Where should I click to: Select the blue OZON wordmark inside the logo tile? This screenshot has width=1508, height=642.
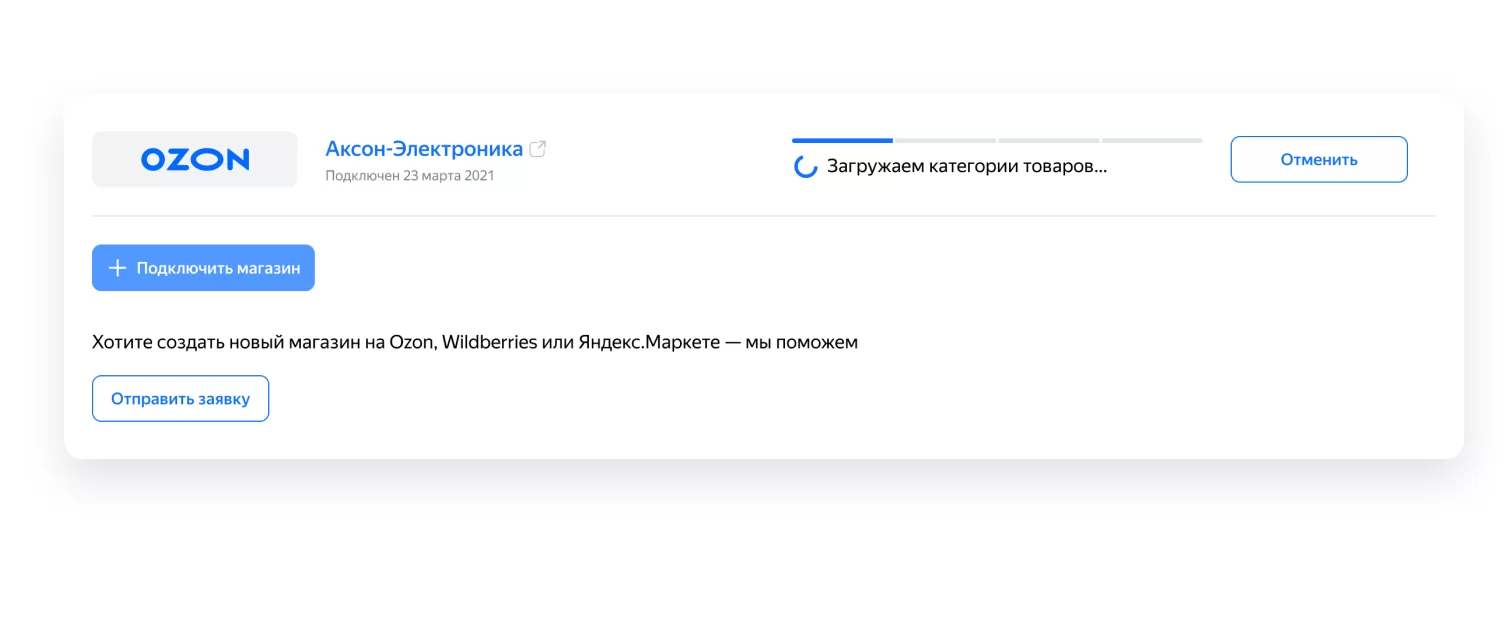click(x=194, y=158)
